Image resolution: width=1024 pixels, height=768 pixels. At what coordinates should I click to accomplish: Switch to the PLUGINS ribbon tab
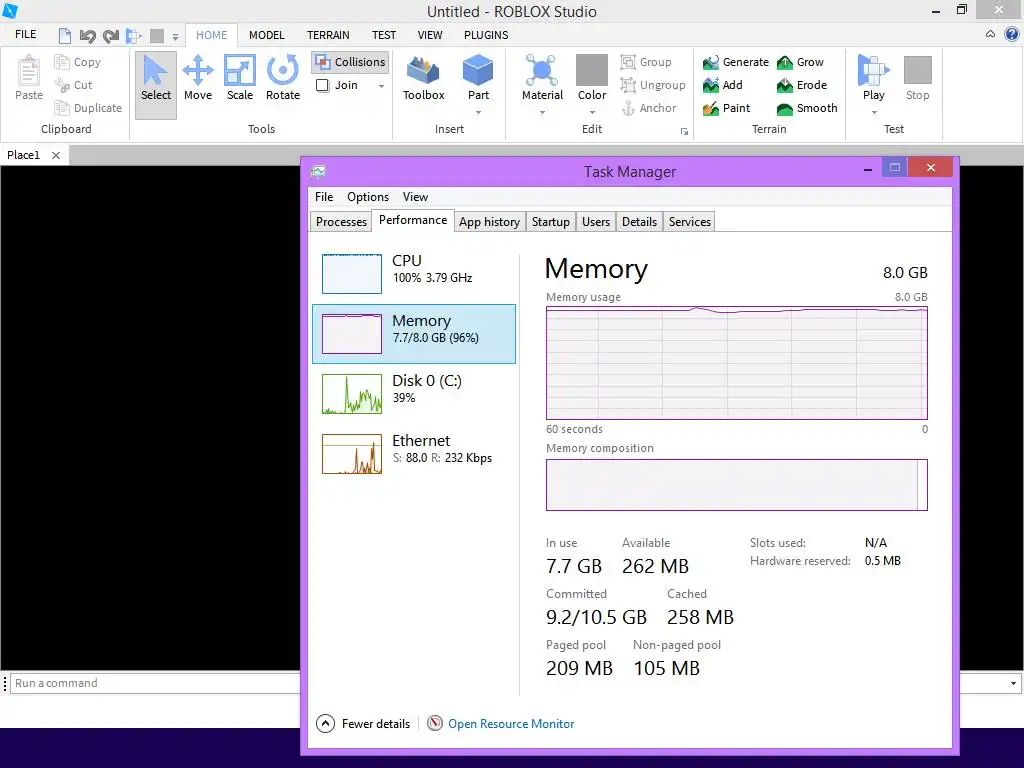[486, 35]
